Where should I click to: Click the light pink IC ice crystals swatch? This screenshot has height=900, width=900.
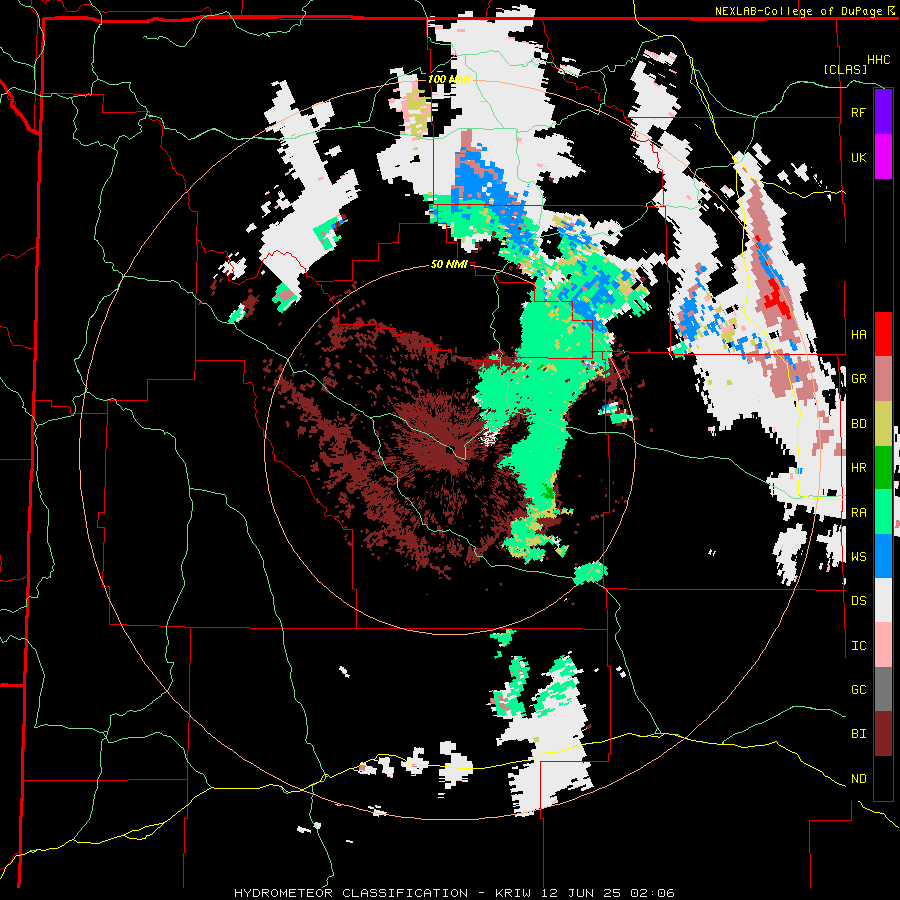pos(883,645)
